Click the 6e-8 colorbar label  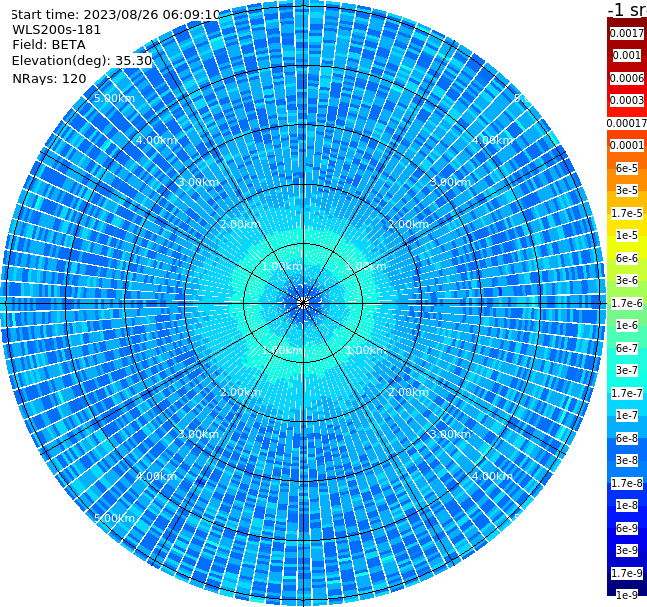(x=627, y=438)
